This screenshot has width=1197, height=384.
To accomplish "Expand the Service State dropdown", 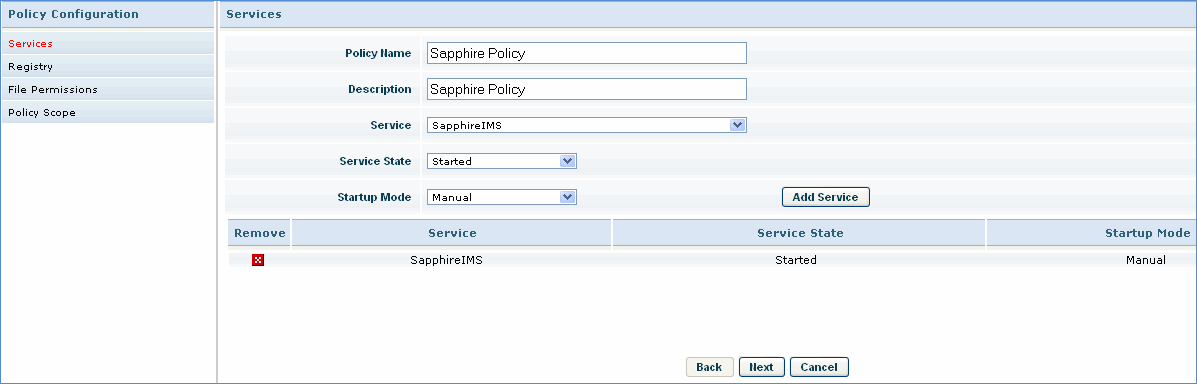I will coord(502,161).
